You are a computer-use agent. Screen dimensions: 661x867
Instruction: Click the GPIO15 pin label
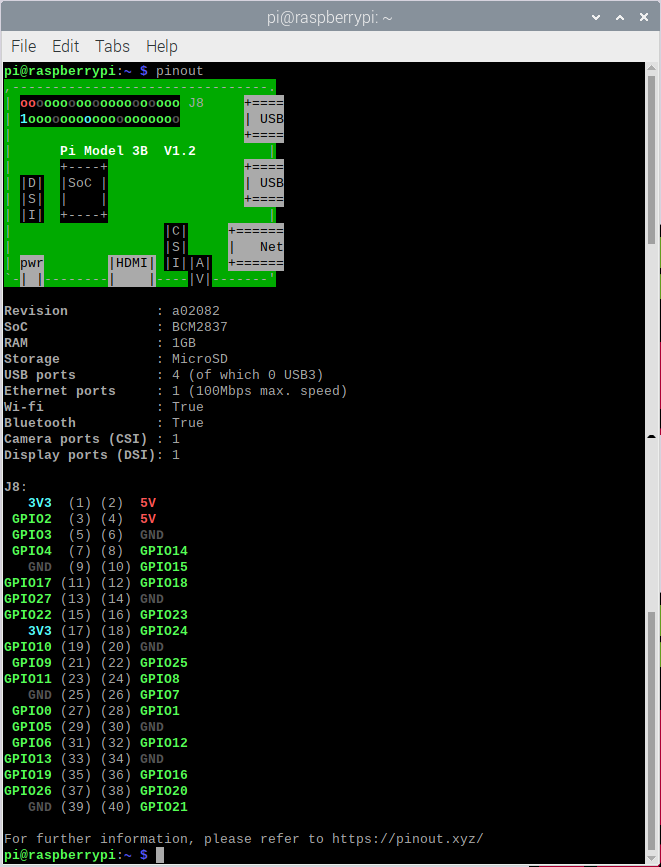click(164, 567)
